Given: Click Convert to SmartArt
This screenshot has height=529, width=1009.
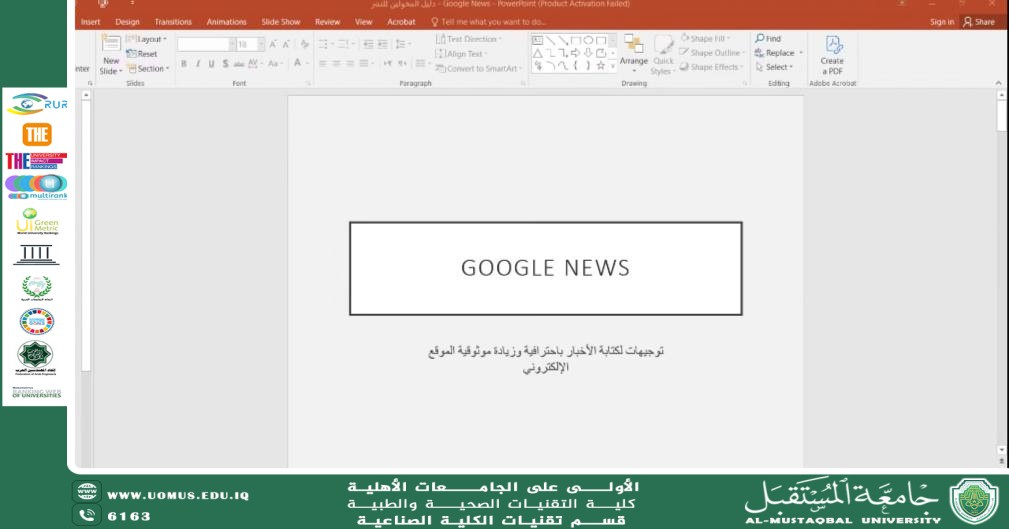Looking at the screenshot, I should pos(477,68).
